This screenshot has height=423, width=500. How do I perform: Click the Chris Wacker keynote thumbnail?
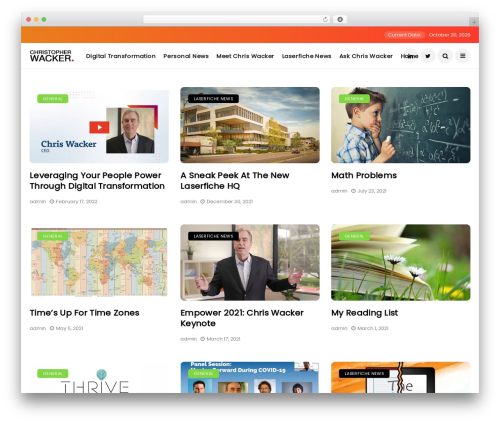(x=250, y=262)
